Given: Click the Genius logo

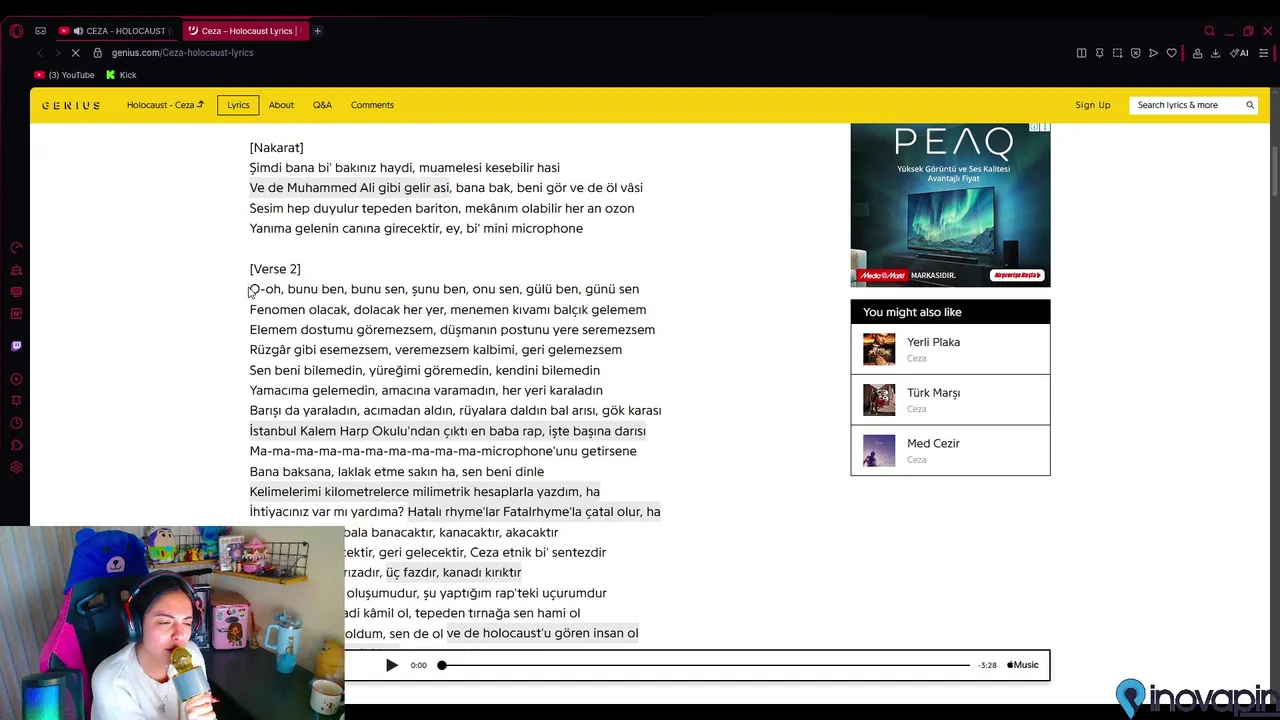Looking at the screenshot, I should tap(71, 105).
